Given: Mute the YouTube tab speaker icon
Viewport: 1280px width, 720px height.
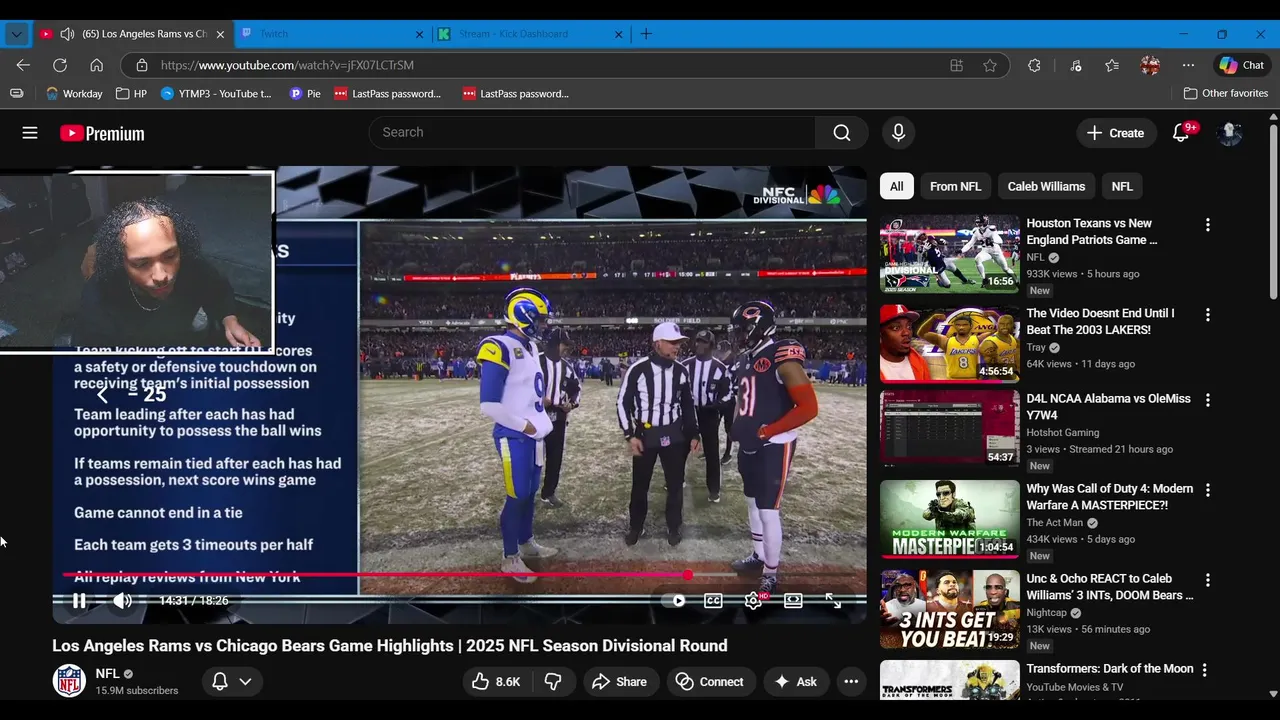Looking at the screenshot, I should 67,34.
